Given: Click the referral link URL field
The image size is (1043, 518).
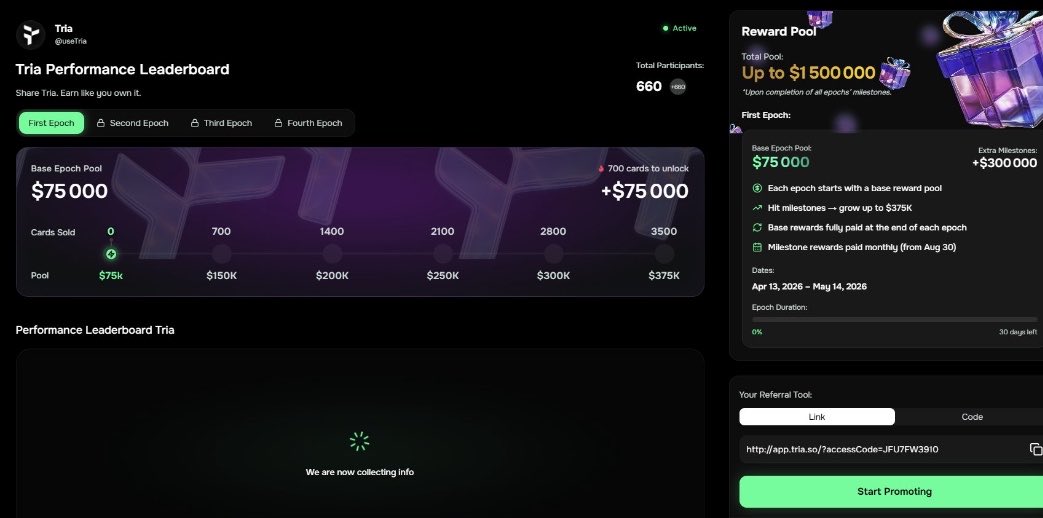Looking at the screenshot, I should [x=880, y=449].
